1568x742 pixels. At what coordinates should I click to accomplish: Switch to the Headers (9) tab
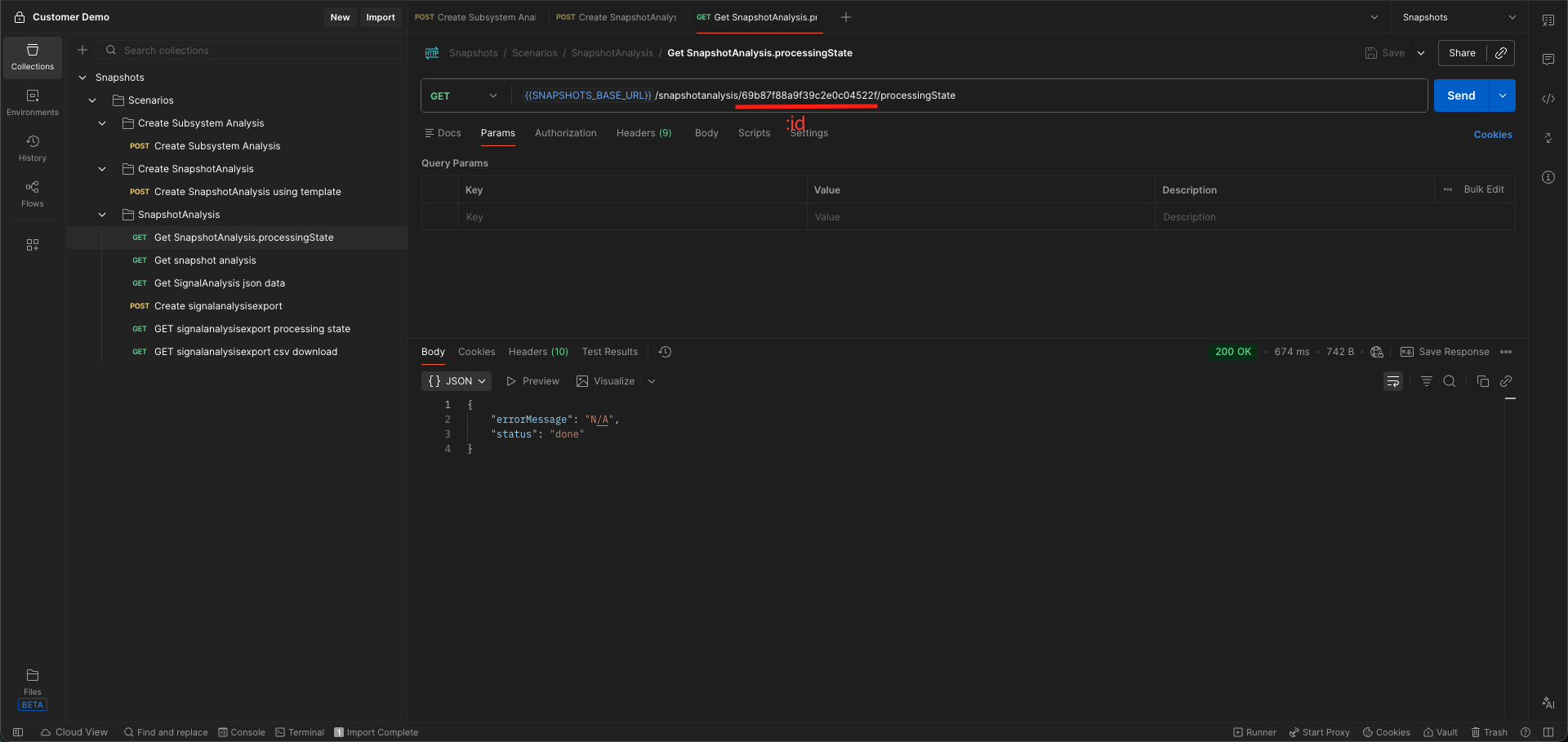tap(644, 133)
